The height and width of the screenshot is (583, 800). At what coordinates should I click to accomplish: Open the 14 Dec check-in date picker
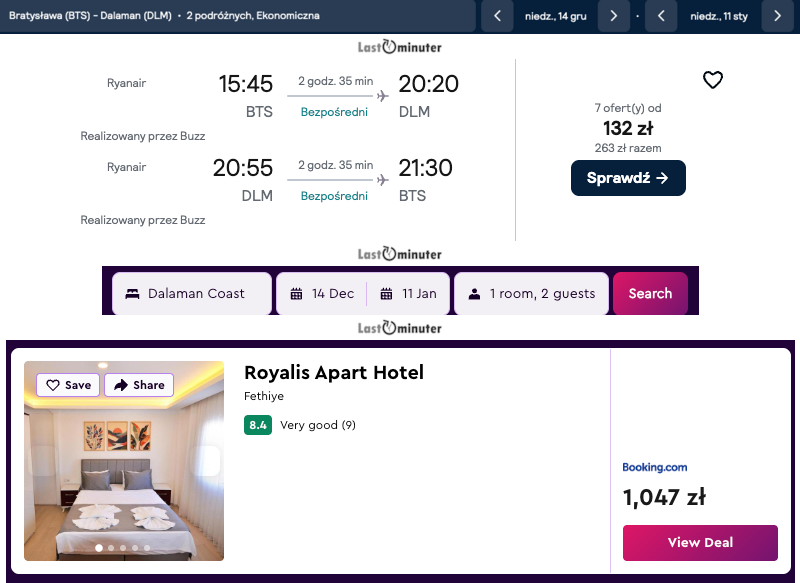click(322, 294)
